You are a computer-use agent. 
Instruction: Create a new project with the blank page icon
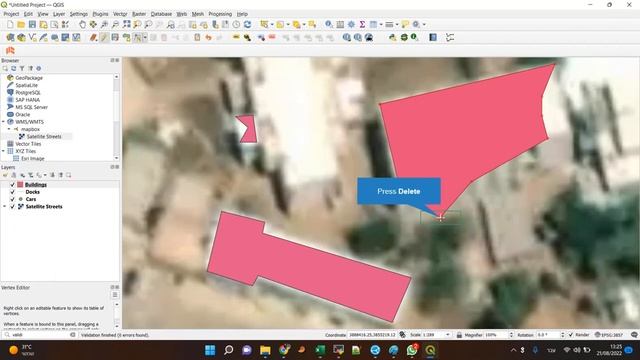pyautogui.click(x=10, y=24)
